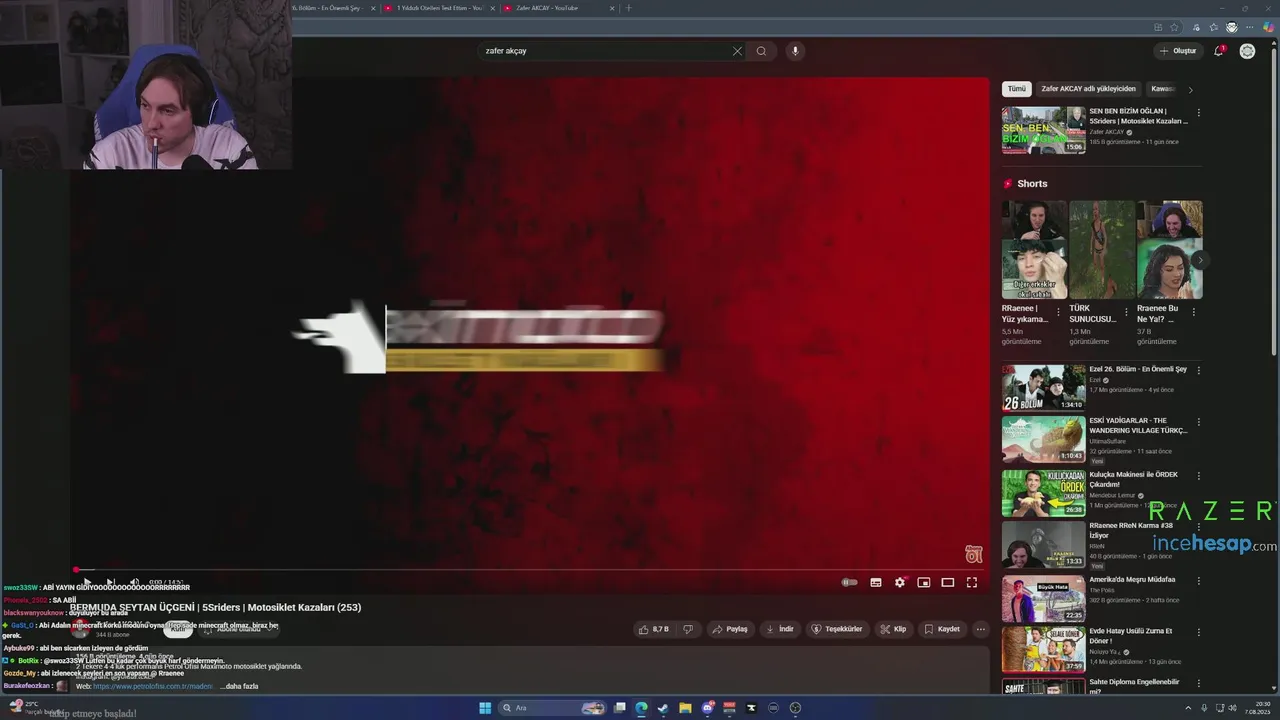
Task: Open options for Ezel 26. Bölüm video
Action: tap(1198, 370)
